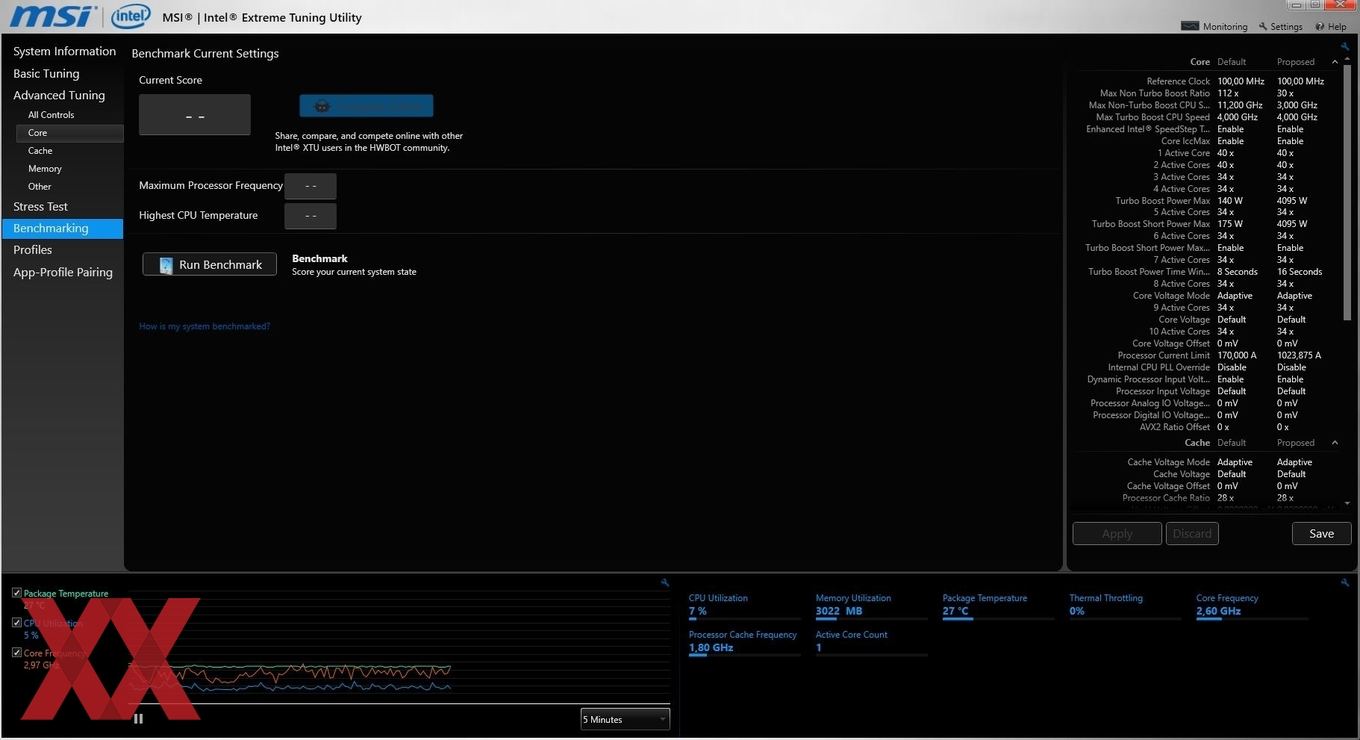Select Other under Advanced Tuning
The image size is (1360, 740).
[40, 187]
